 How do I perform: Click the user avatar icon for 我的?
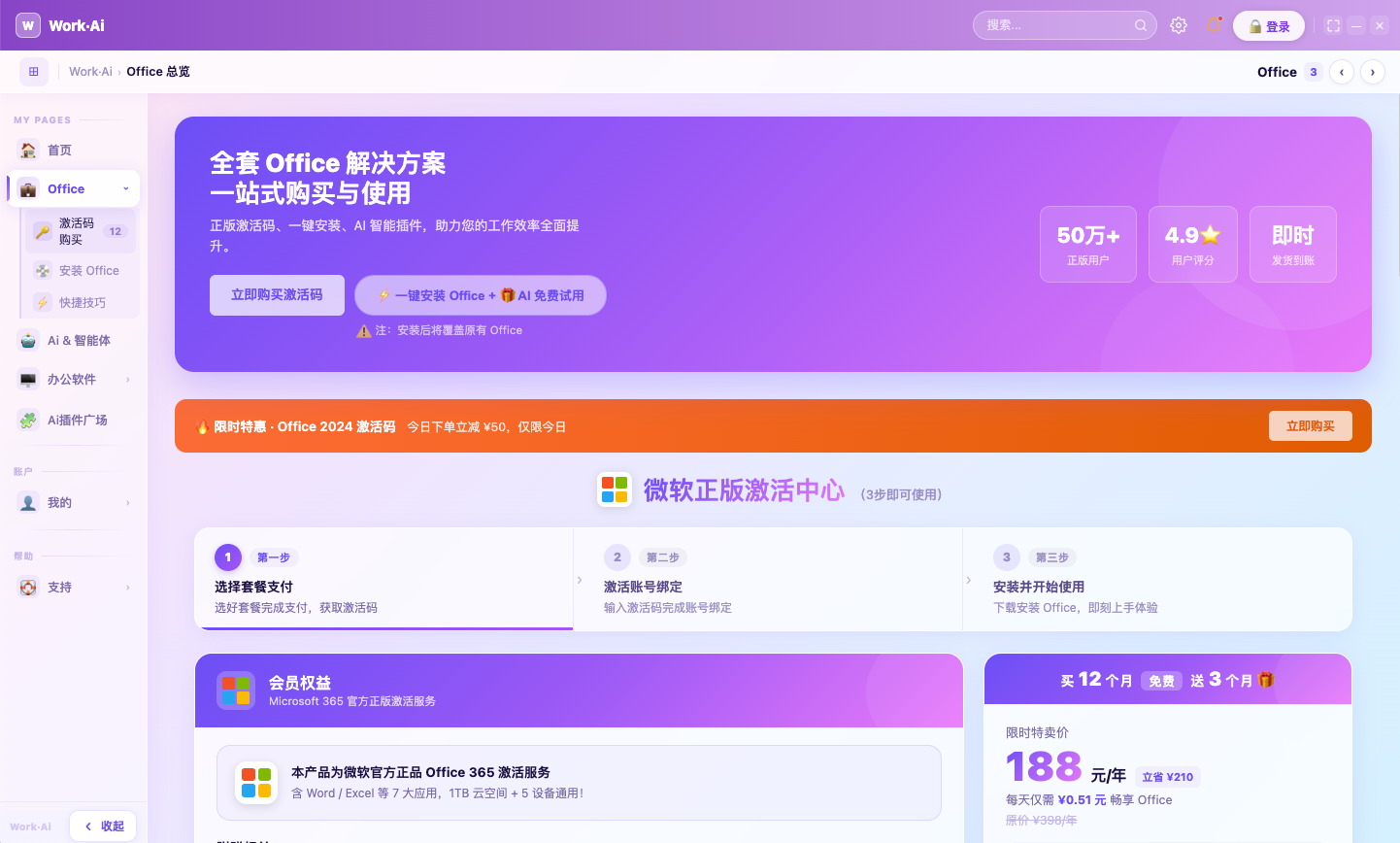pos(28,503)
